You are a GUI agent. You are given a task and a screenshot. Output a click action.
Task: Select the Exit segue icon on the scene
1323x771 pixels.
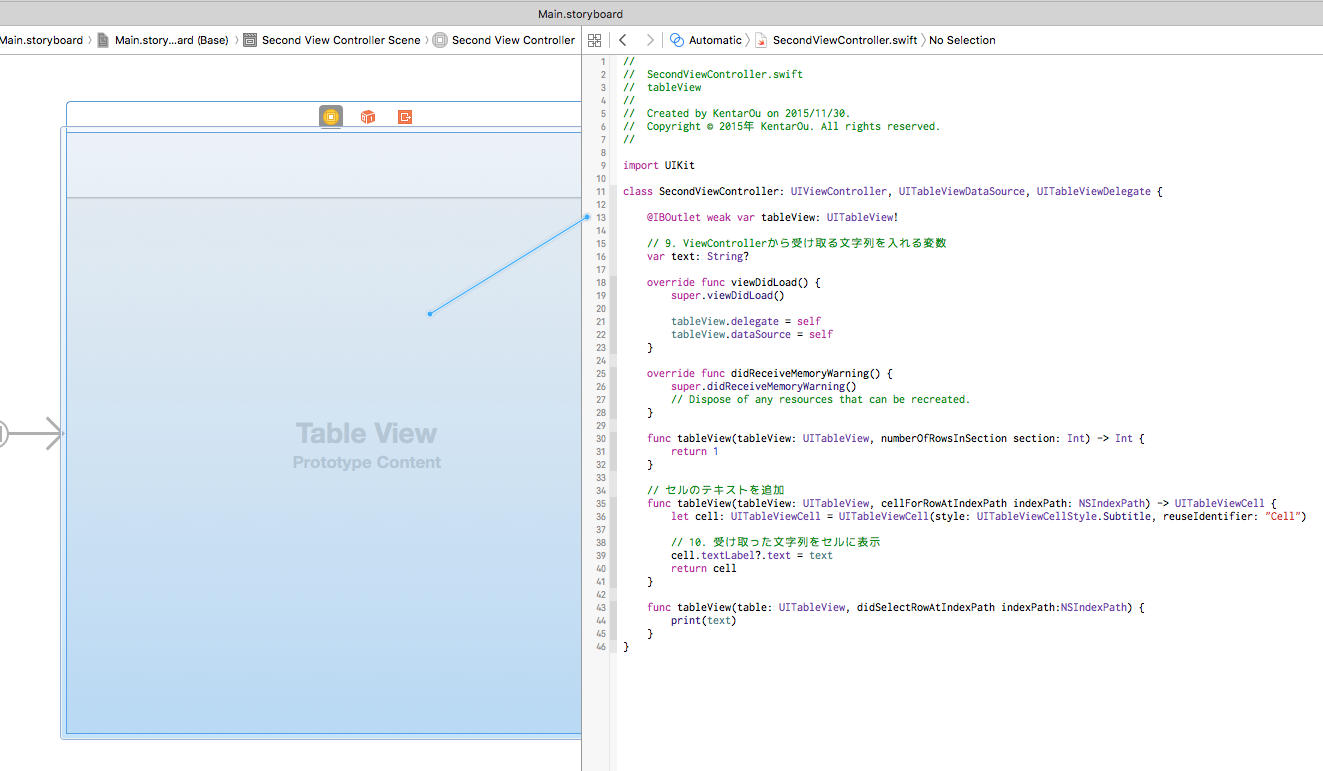click(x=404, y=116)
